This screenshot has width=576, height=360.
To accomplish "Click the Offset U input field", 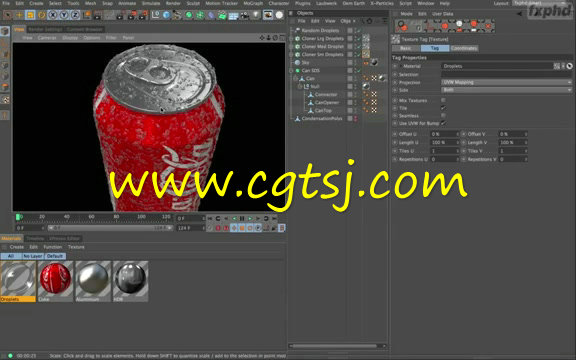I will tap(445, 134).
